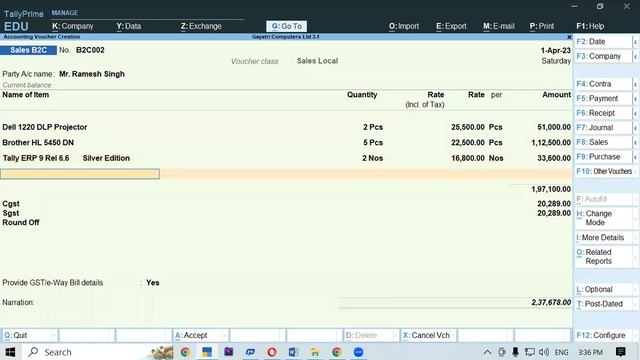
Task: Mark voucher as L: Optional
Action: [x=604, y=289]
